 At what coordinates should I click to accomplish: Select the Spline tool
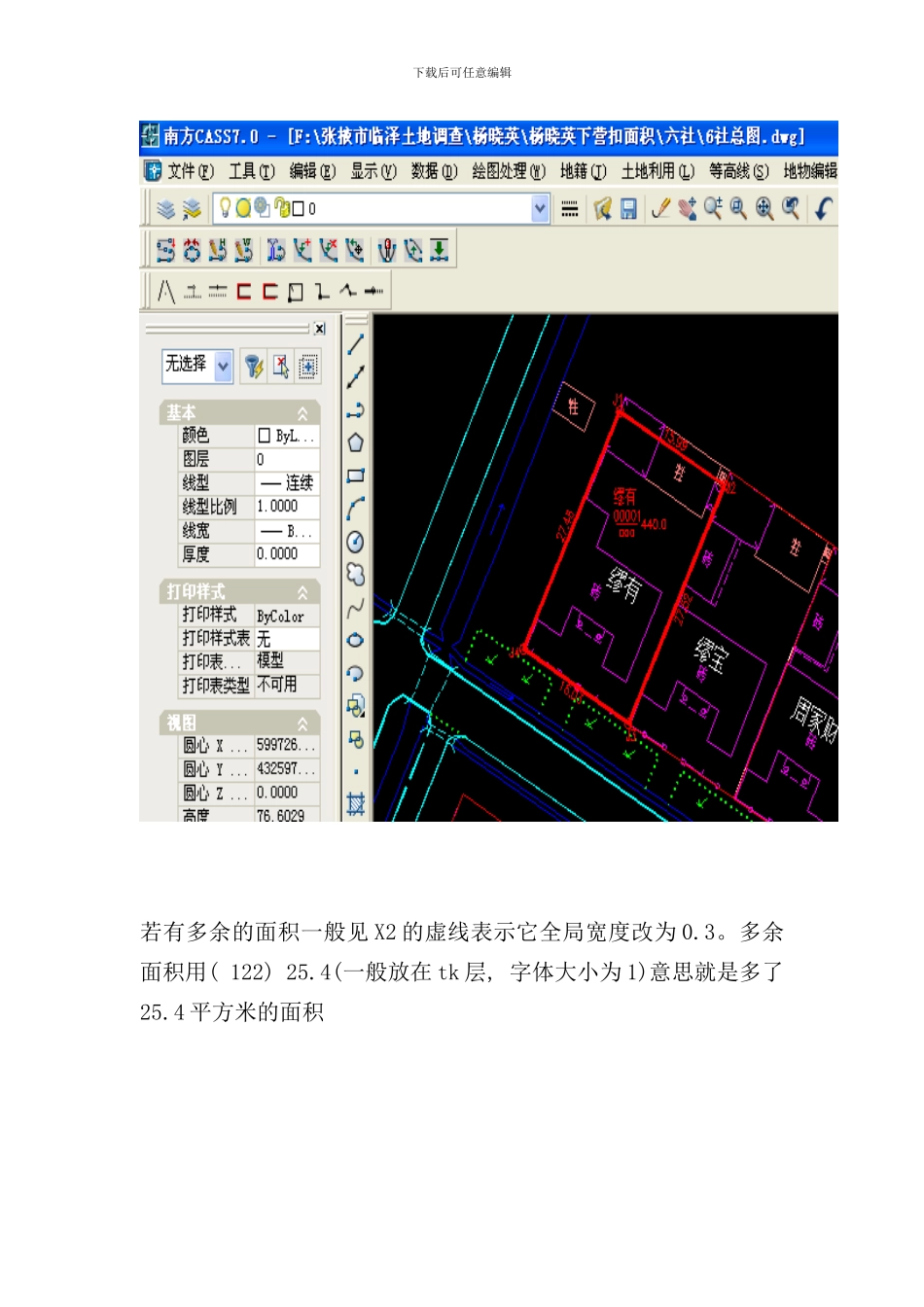tap(356, 608)
